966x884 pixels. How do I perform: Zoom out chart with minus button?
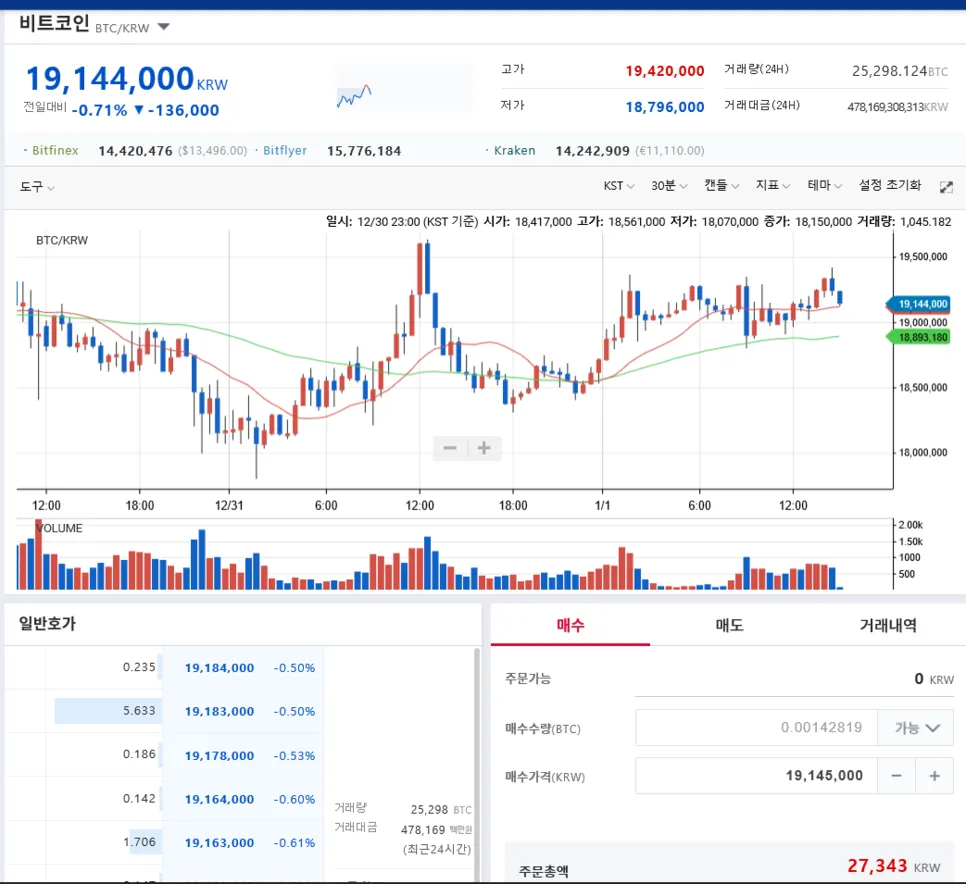tap(450, 448)
